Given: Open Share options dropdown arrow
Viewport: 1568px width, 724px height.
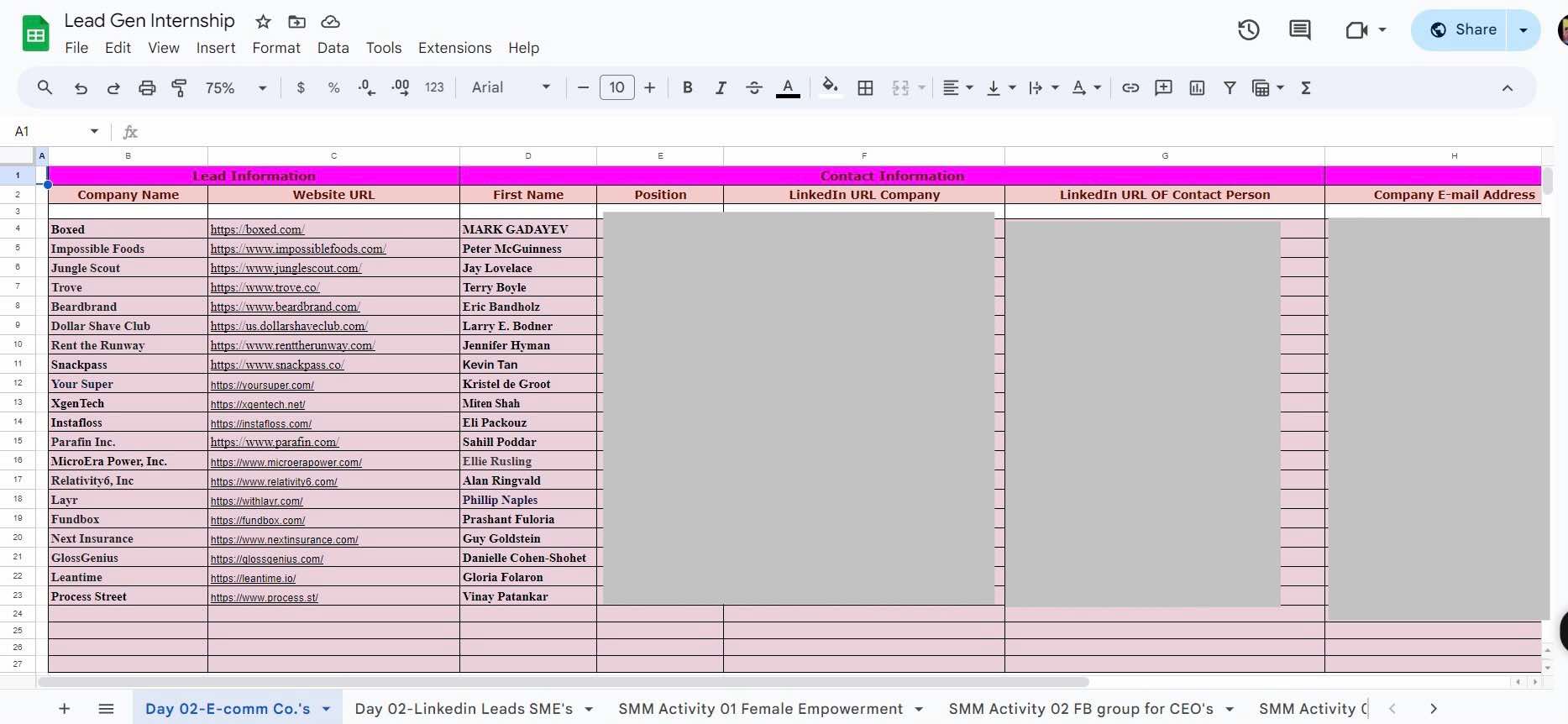Looking at the screenshot, I should [1523, 30].
